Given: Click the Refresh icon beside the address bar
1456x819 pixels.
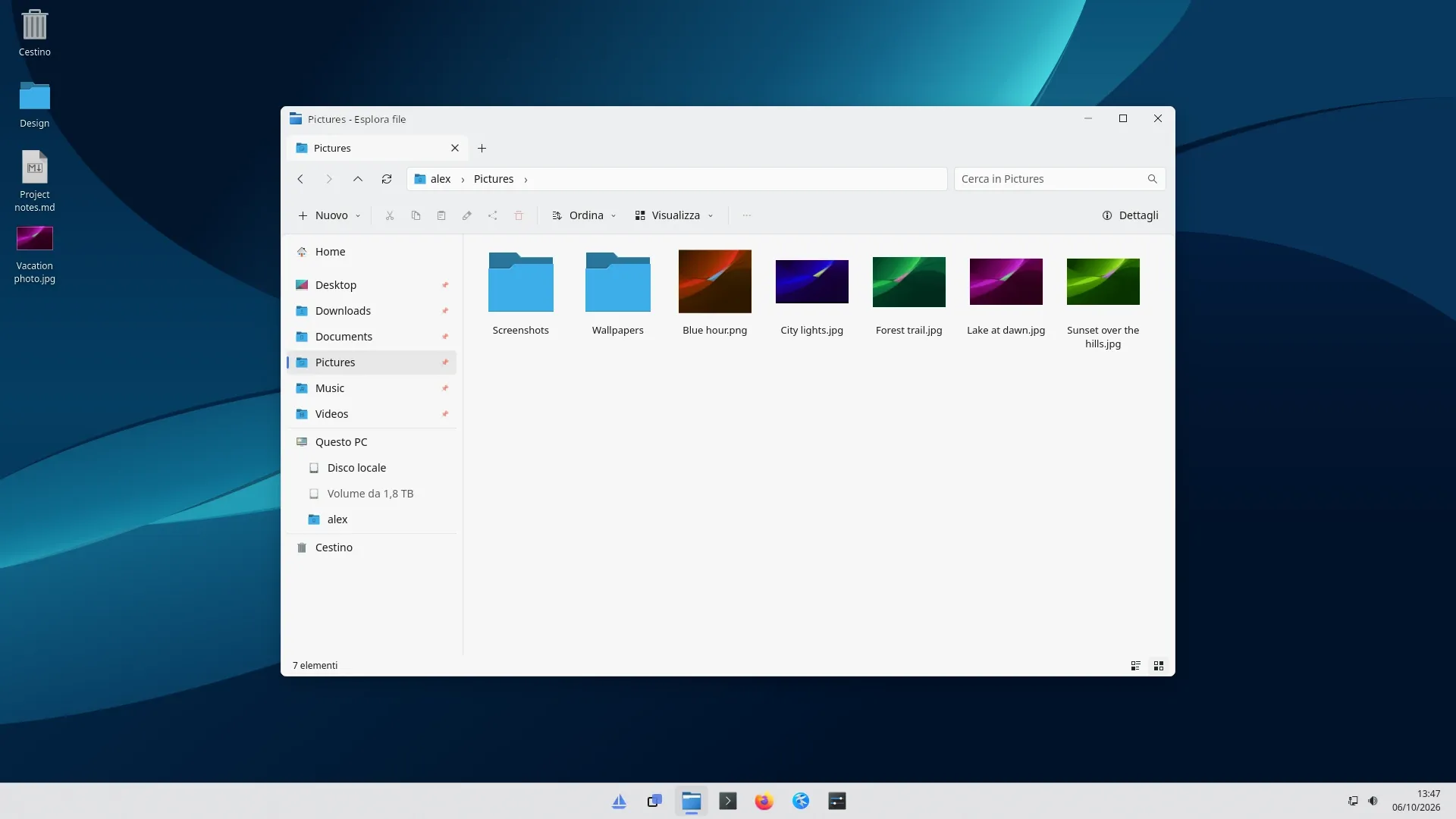Looking at the screenshot, I should pyautogui.click(x=387, y=179).
